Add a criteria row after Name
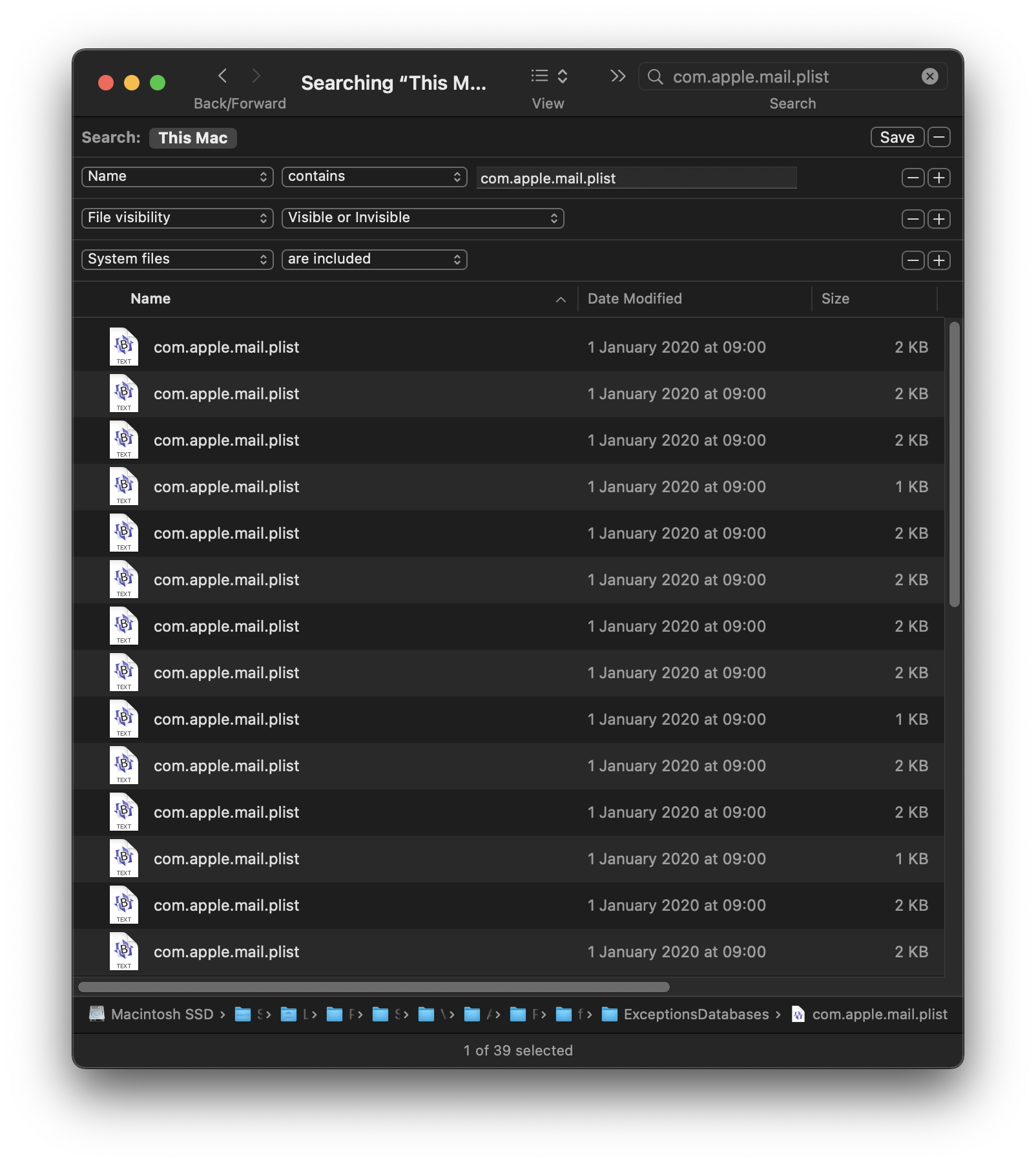Viewport: 1036px width, 1164px height. (939, 178)
